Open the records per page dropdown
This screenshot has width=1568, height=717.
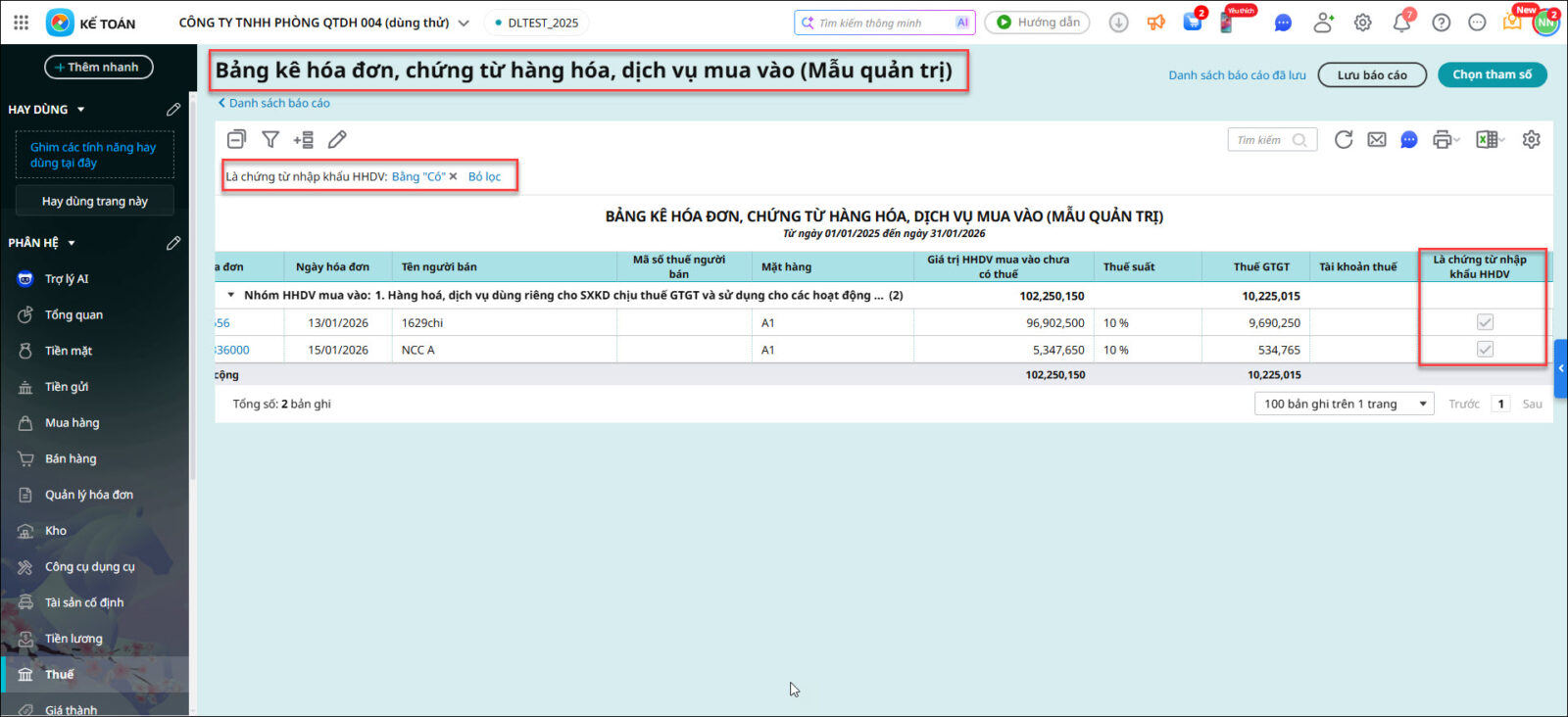(x=1344, y=404)
